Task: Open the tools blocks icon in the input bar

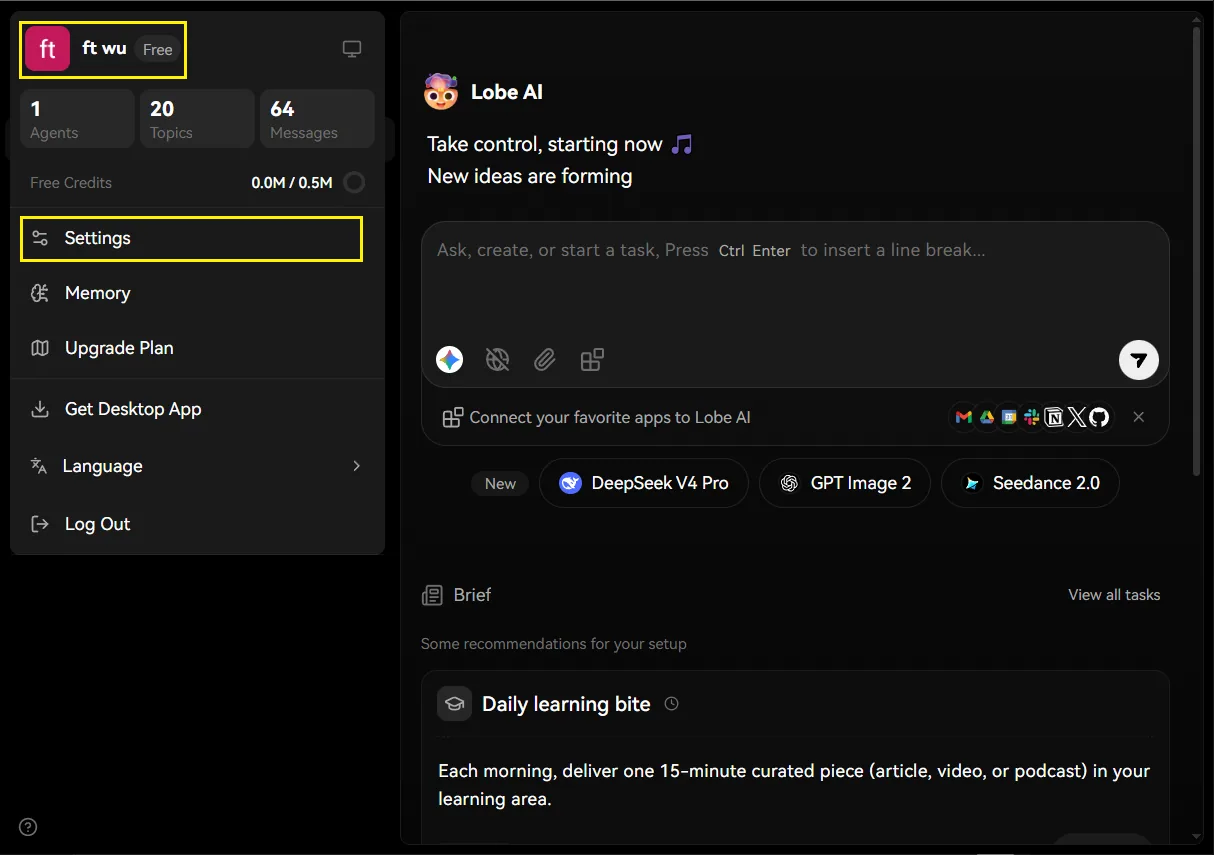Action: click(592, 359)
